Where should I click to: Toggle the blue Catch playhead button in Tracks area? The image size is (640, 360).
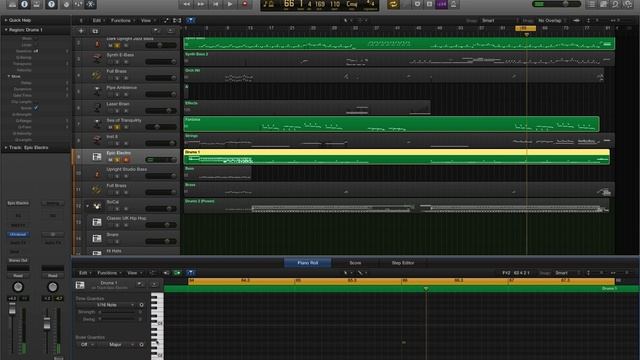(x=191, y=20)
